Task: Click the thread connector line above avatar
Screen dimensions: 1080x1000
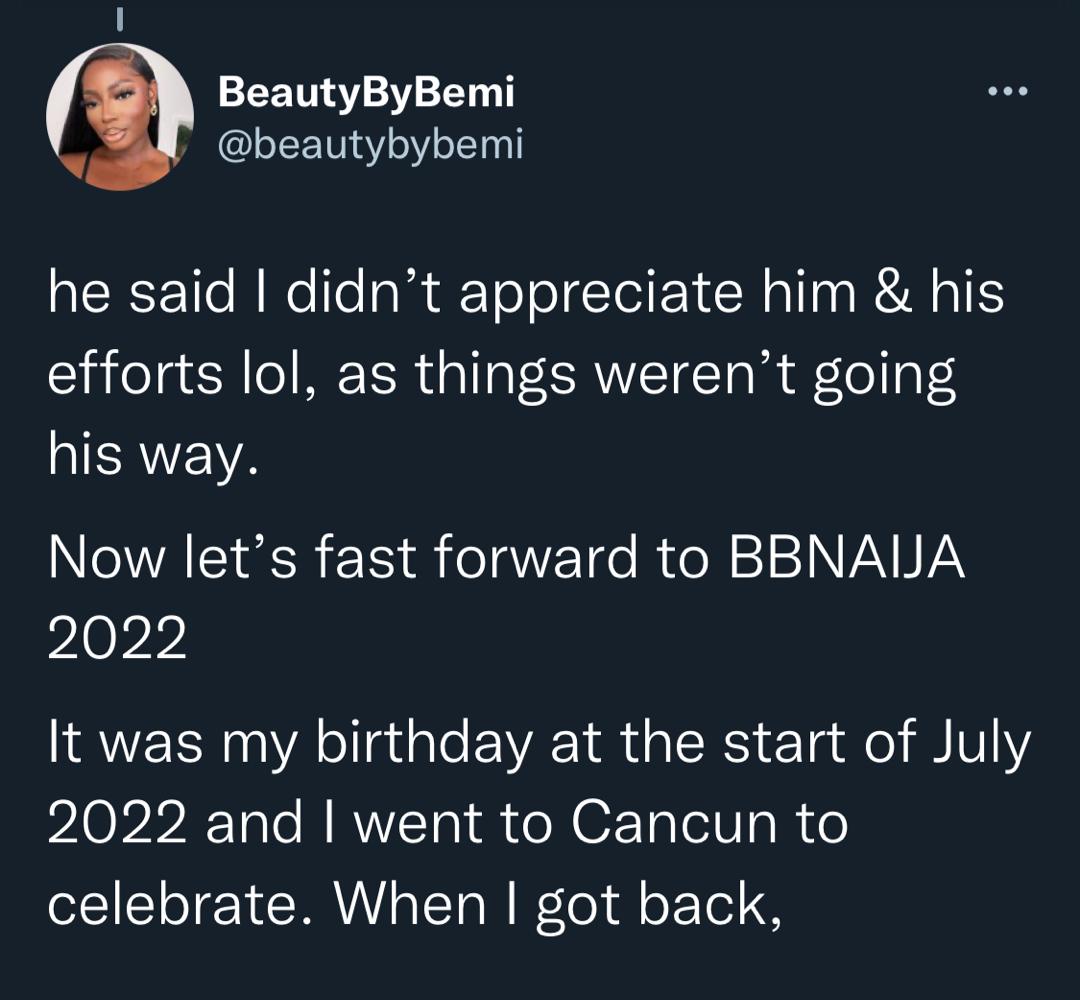Action: click(119, 18)
